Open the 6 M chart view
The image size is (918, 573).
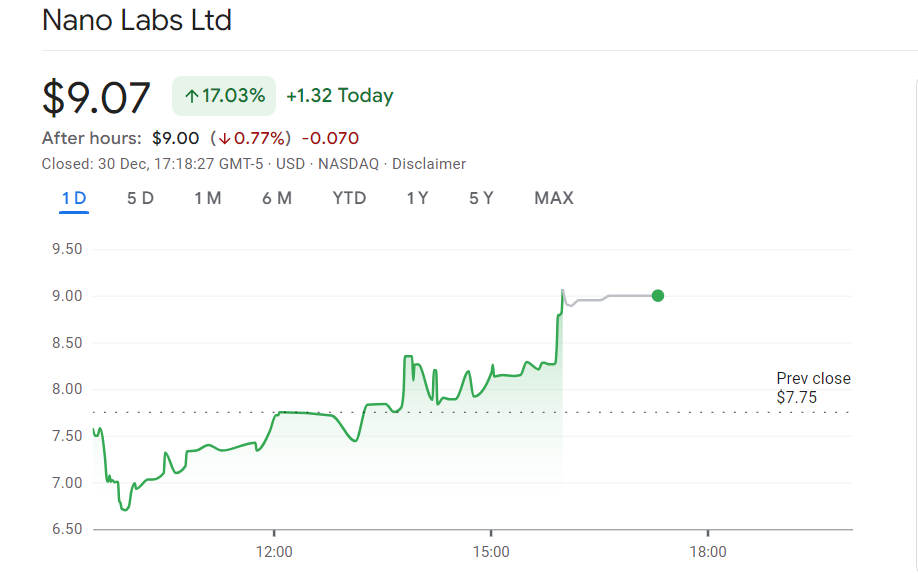coord(277,198)
